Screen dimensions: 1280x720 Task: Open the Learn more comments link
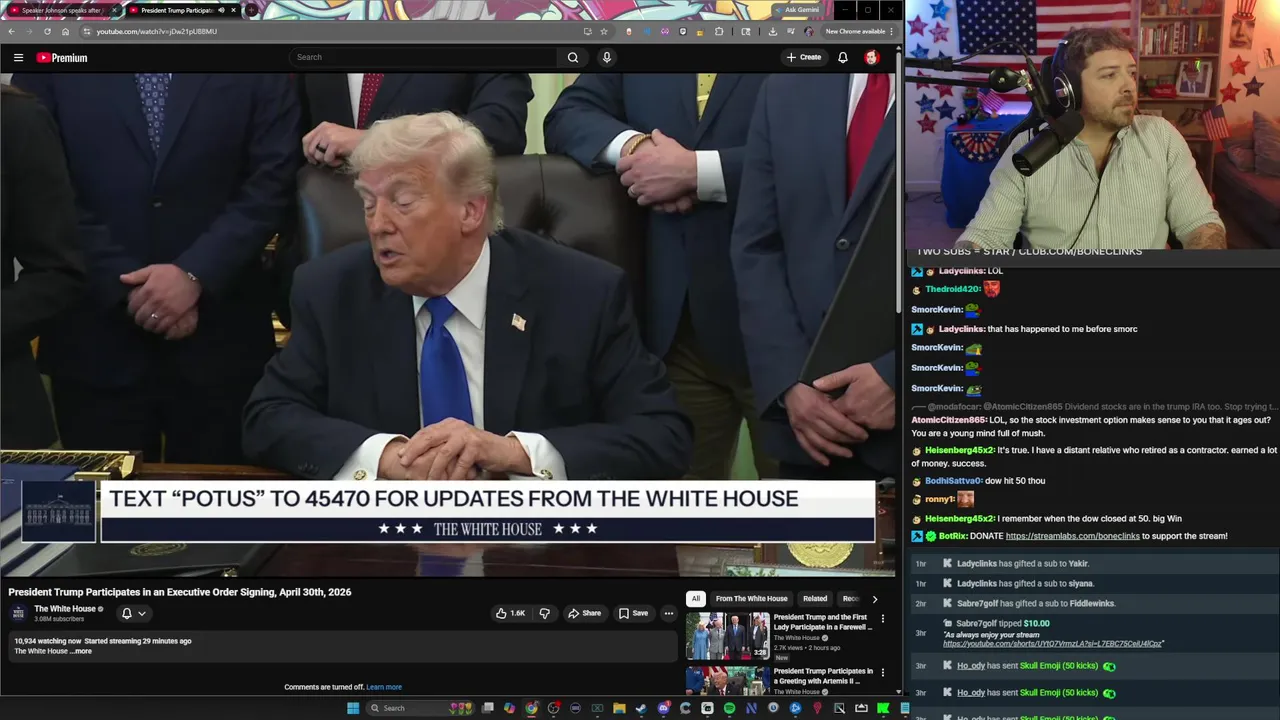(x=384, y=687)
